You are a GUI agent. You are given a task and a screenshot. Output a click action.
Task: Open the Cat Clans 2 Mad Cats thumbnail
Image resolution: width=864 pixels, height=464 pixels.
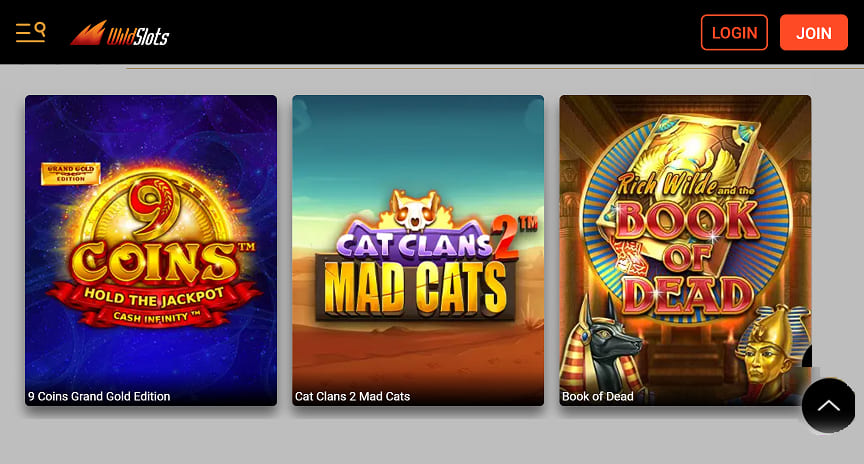point(418,250)
